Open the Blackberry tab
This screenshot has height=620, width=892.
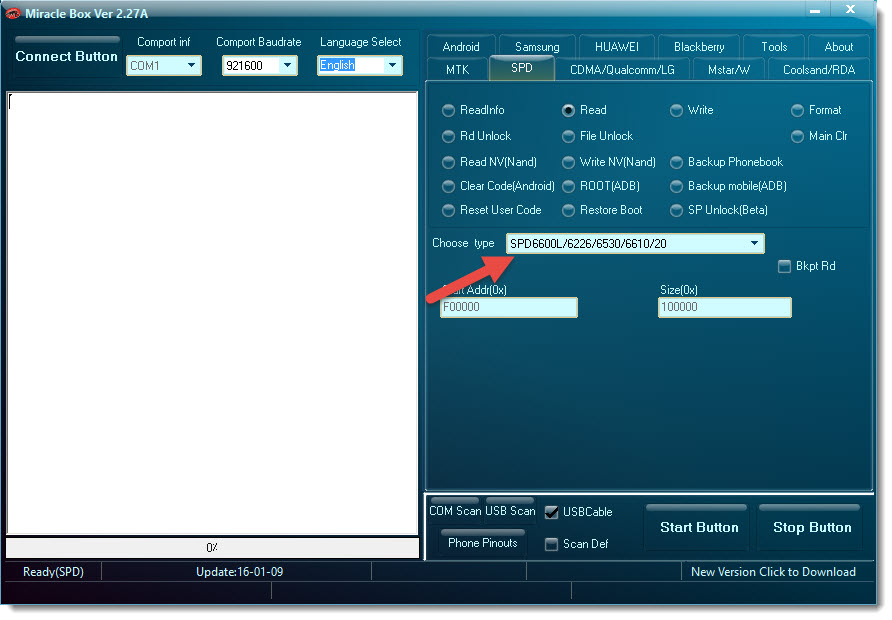point(699,47)
